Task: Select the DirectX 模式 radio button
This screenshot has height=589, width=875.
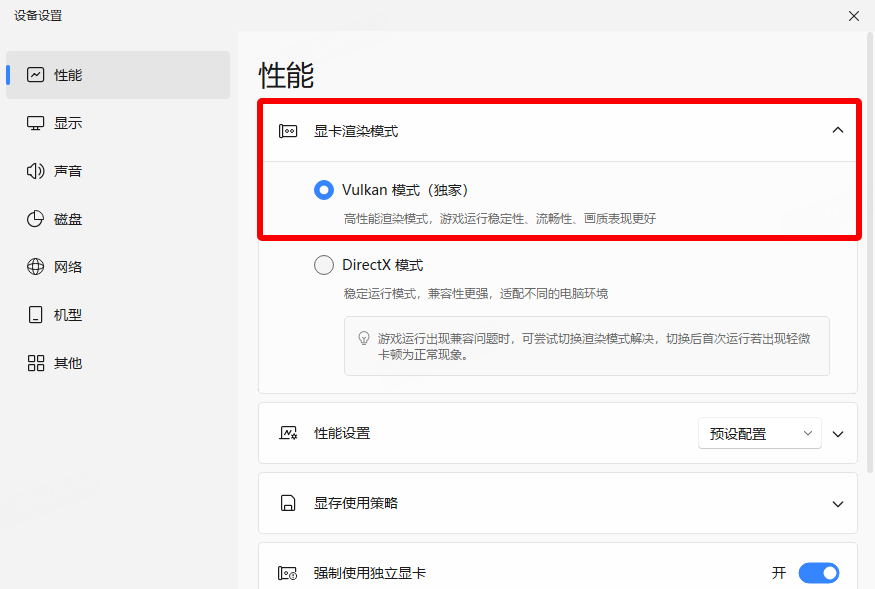Action: [x=324, y=265]
